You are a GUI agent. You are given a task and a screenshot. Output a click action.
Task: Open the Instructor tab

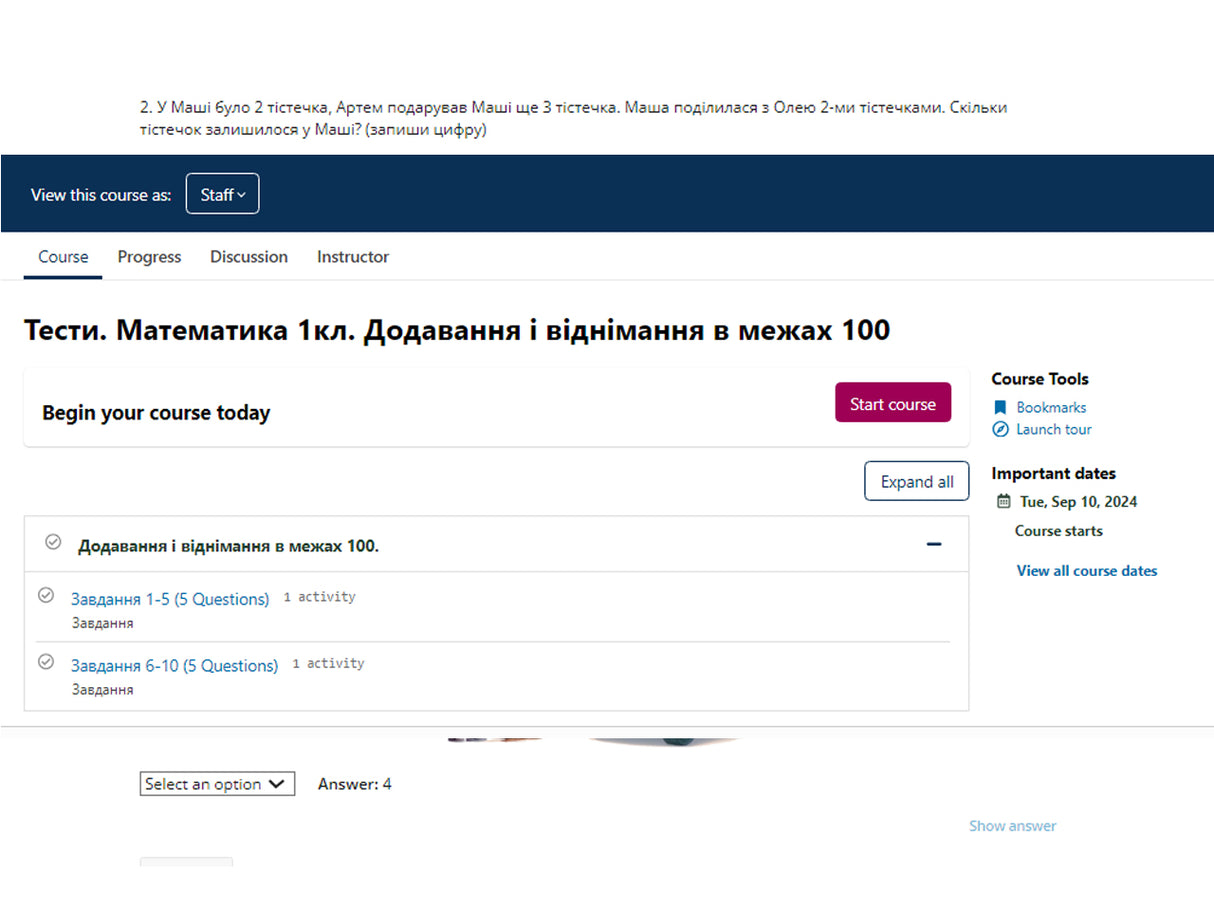352,257
